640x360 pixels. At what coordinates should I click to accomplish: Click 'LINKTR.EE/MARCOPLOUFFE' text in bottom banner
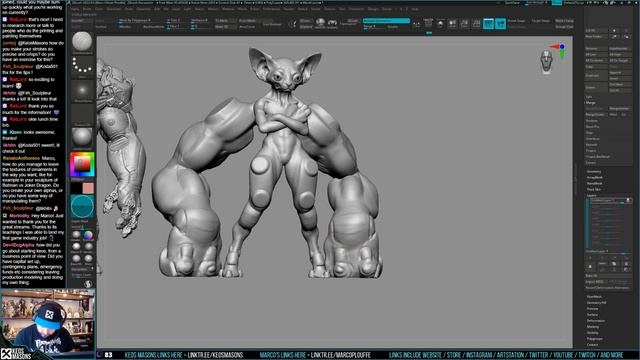341,355
